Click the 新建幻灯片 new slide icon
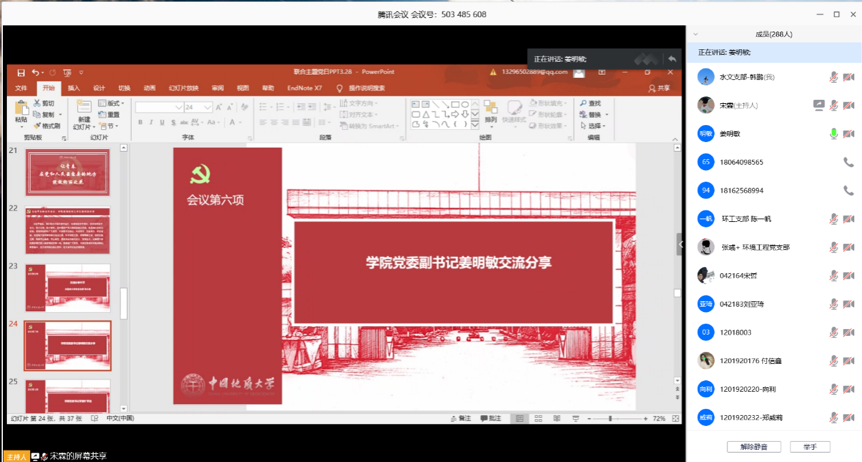This screenshot has height=462, width=862. (x=83, y=112)
